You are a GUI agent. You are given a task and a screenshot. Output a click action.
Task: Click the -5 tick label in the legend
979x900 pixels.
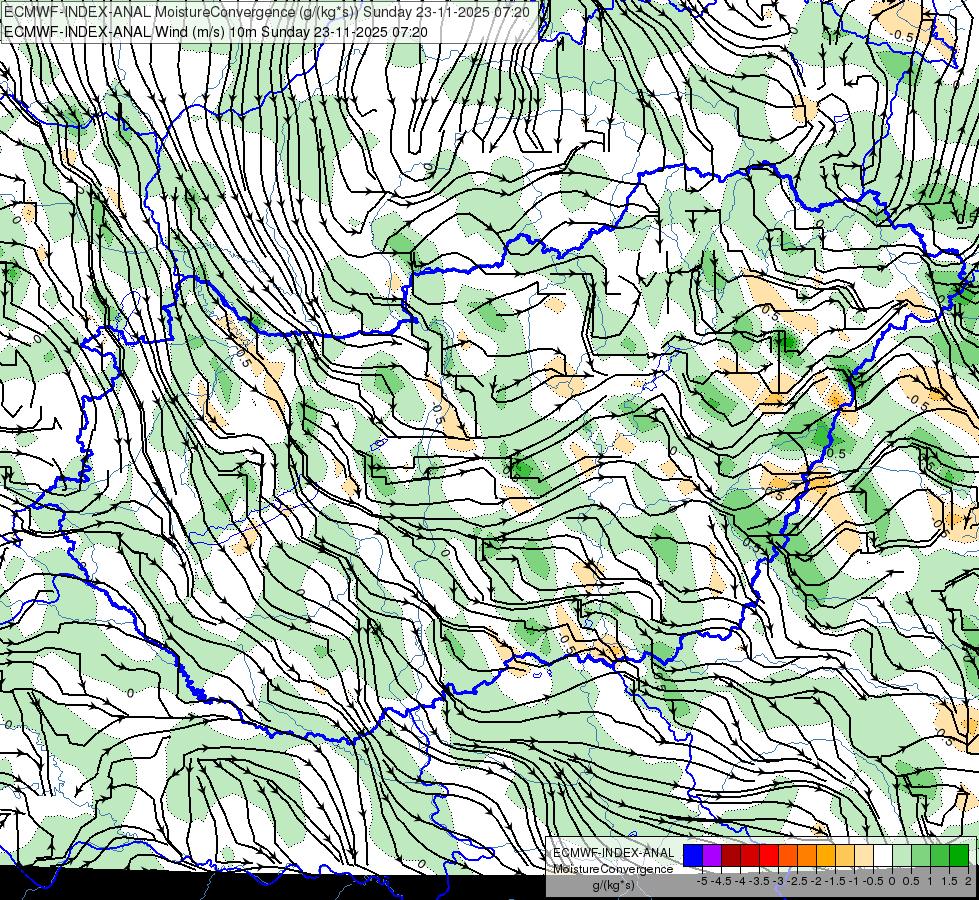coord(702,881)
